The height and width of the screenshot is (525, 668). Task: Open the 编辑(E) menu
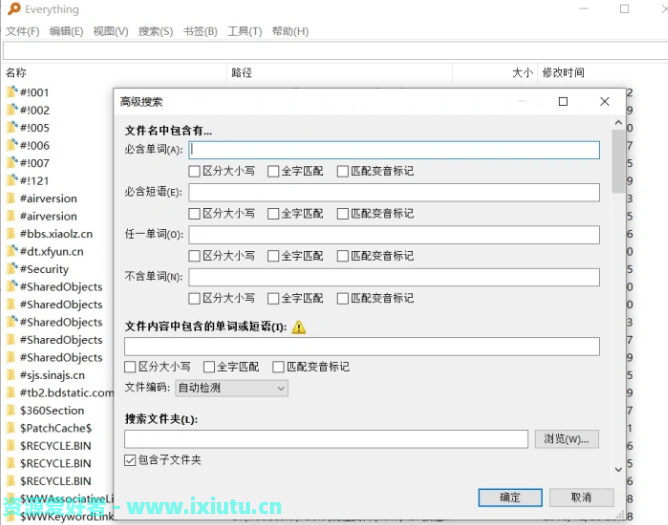point(66,31)
